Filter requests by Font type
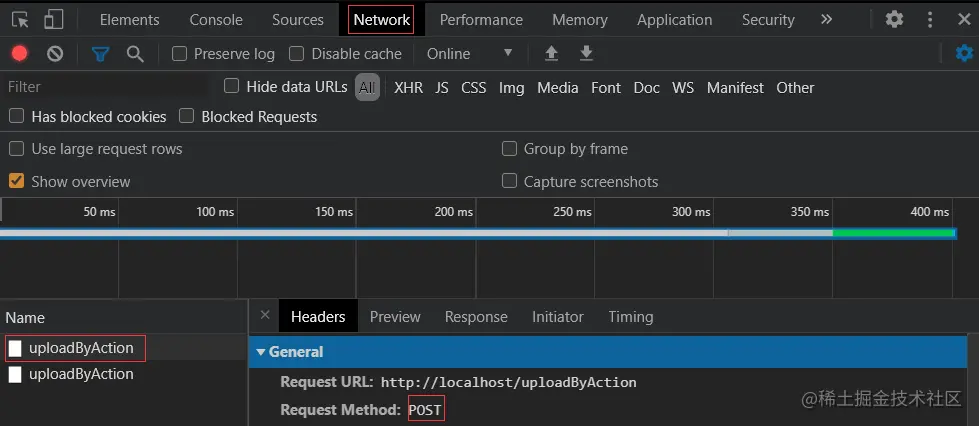 coord(606,87)
